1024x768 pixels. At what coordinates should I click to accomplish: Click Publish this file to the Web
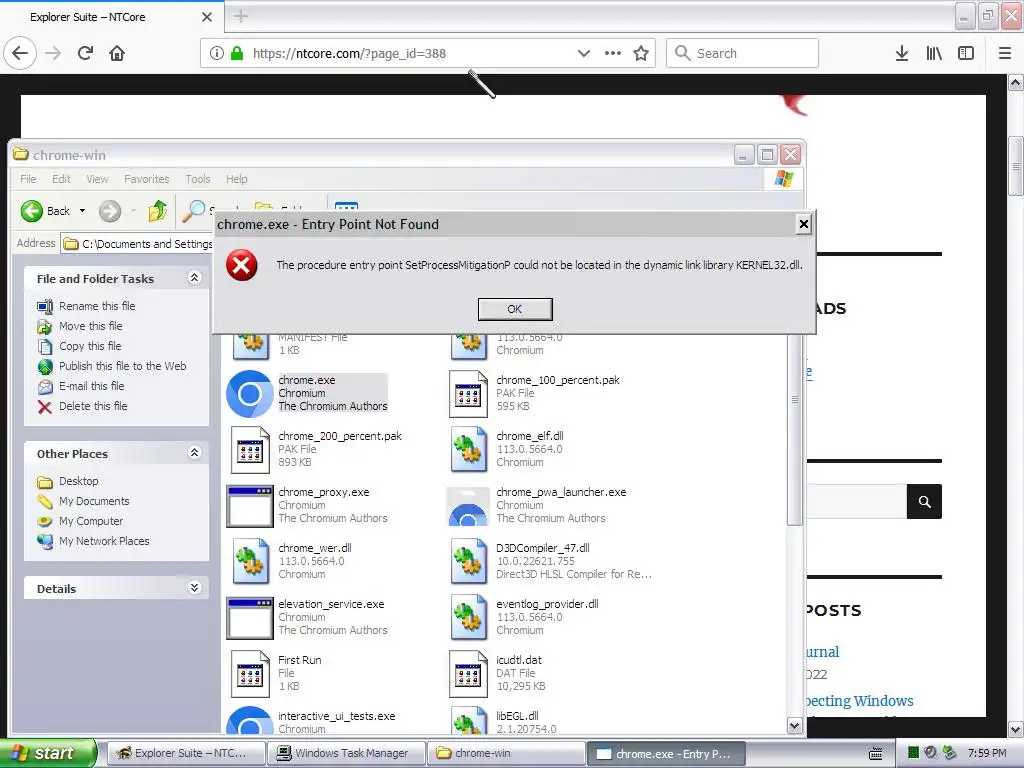123,366
